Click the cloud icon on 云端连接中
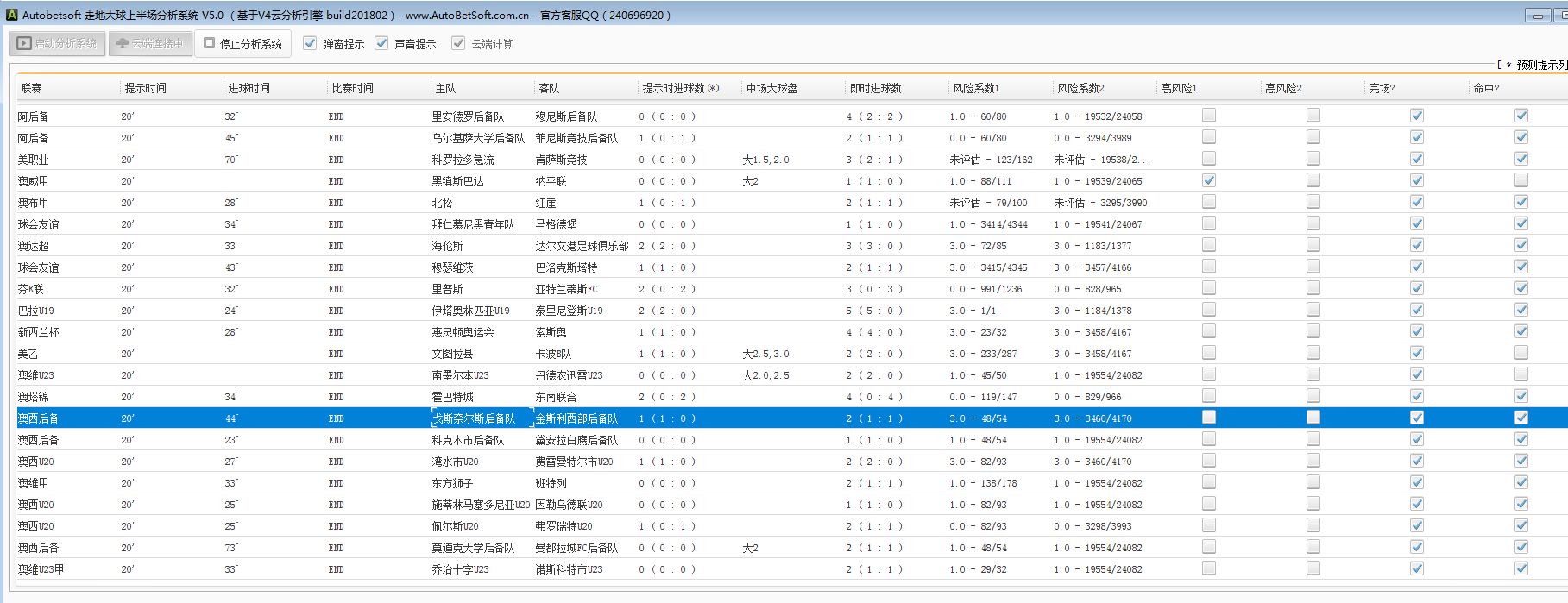The width and height of the screenshot is (1568, 603). coord(123,43)
